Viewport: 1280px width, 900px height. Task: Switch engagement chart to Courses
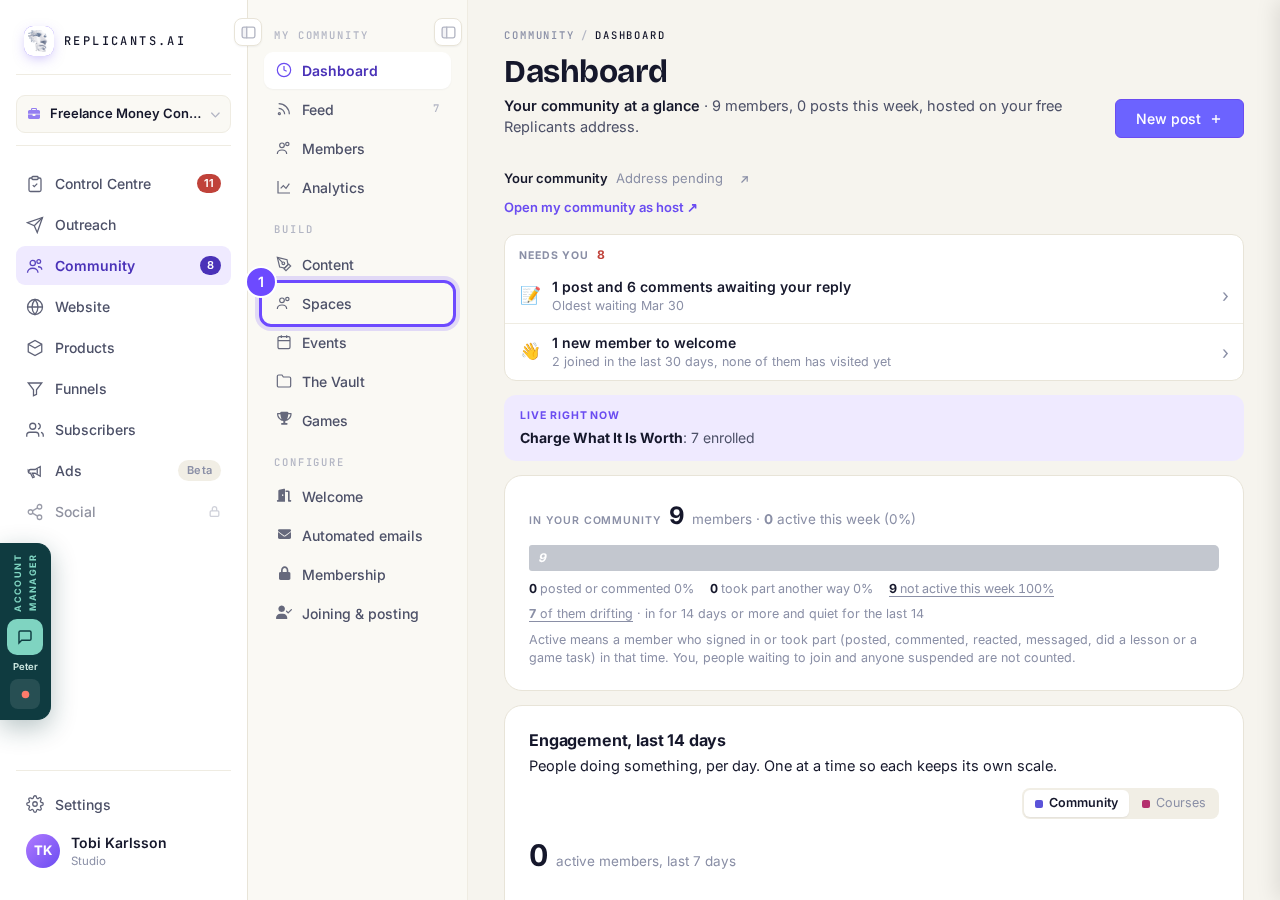click(x=1174, y=803)
